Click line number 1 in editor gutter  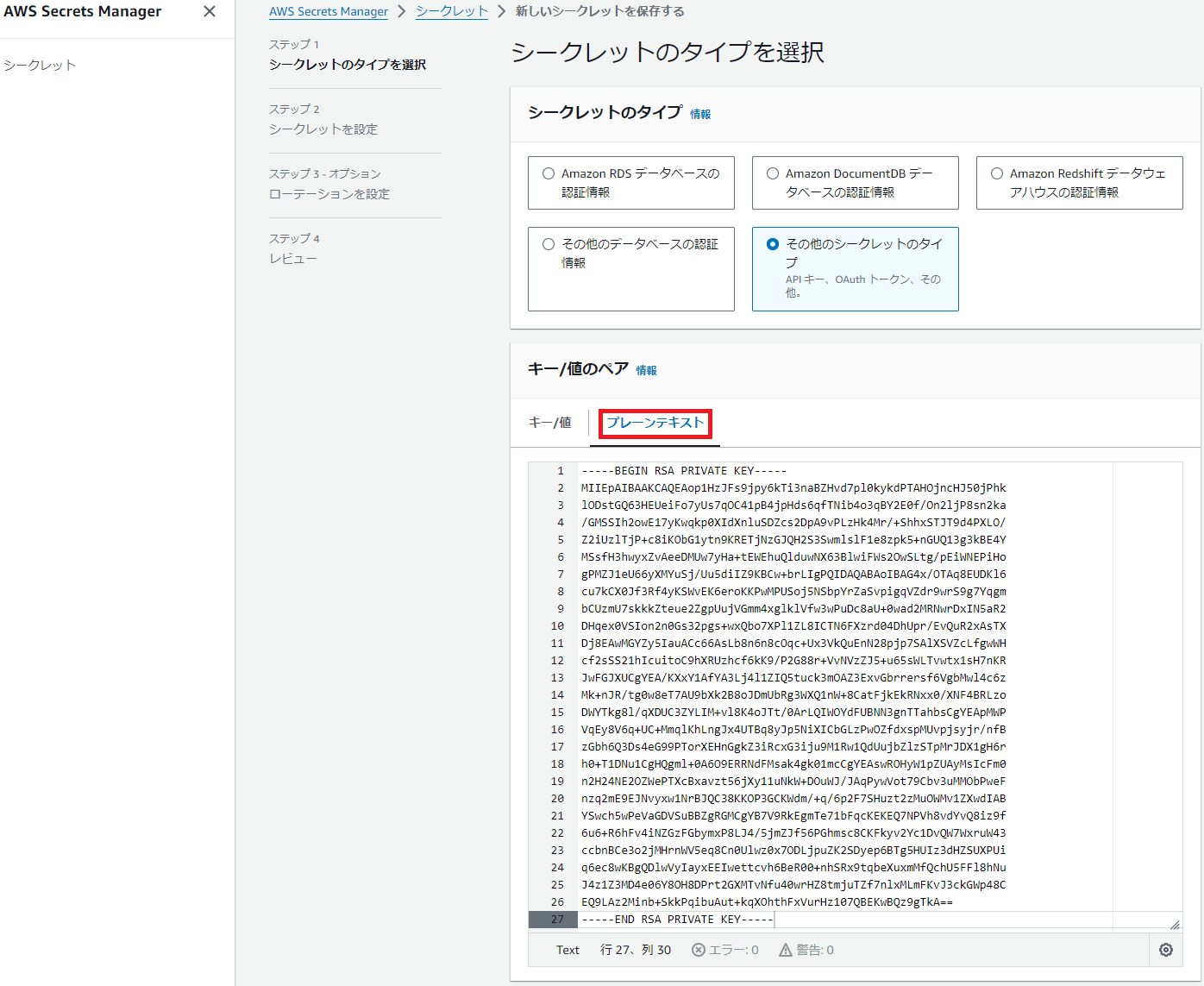[561, 471]
